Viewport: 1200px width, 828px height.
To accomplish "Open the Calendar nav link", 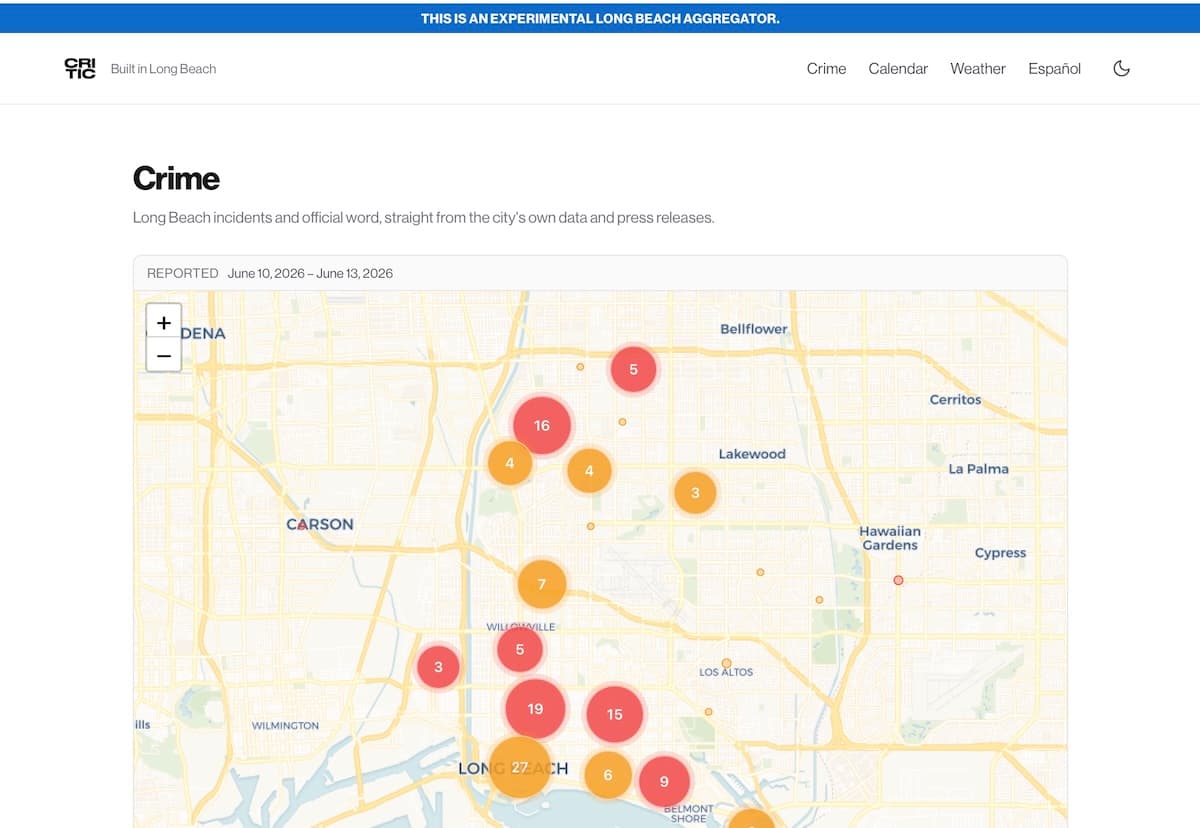I will pos(898,68).
